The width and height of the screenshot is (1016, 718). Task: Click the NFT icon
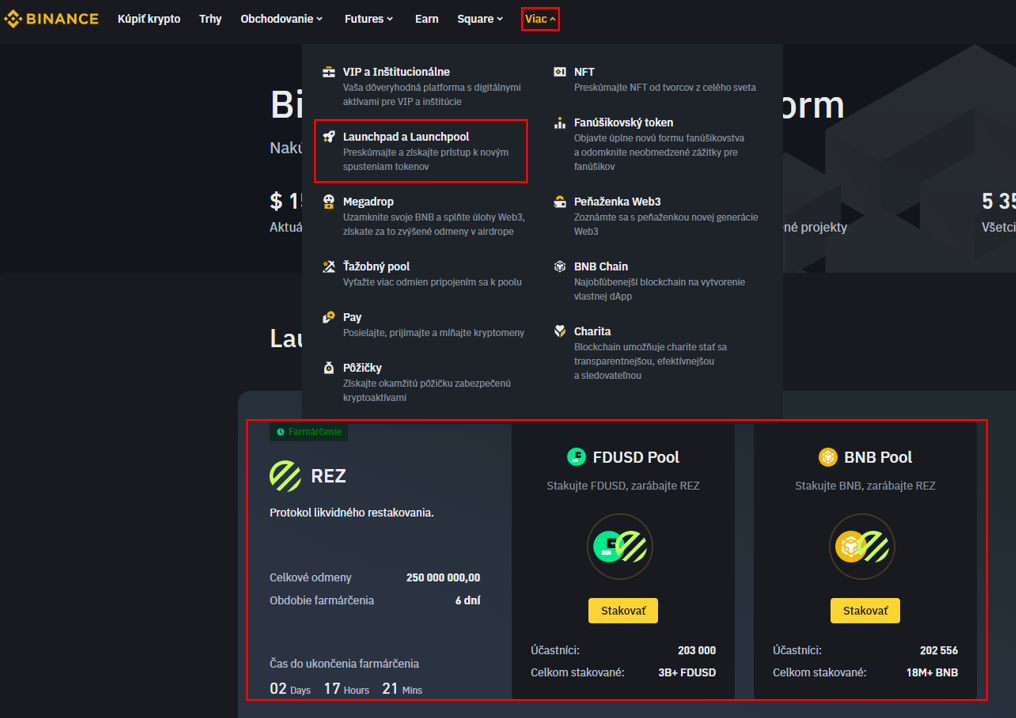point(560,72)
